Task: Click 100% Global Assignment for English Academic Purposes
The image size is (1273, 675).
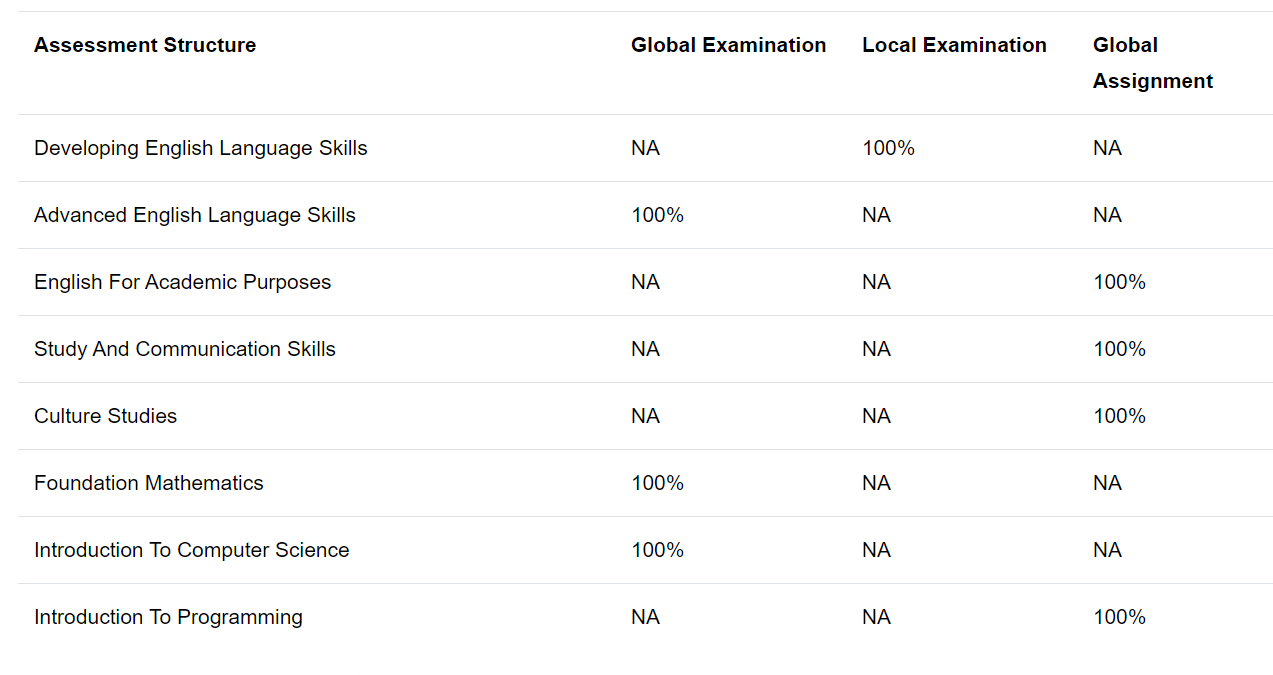Action: [x=1119, y=282]
